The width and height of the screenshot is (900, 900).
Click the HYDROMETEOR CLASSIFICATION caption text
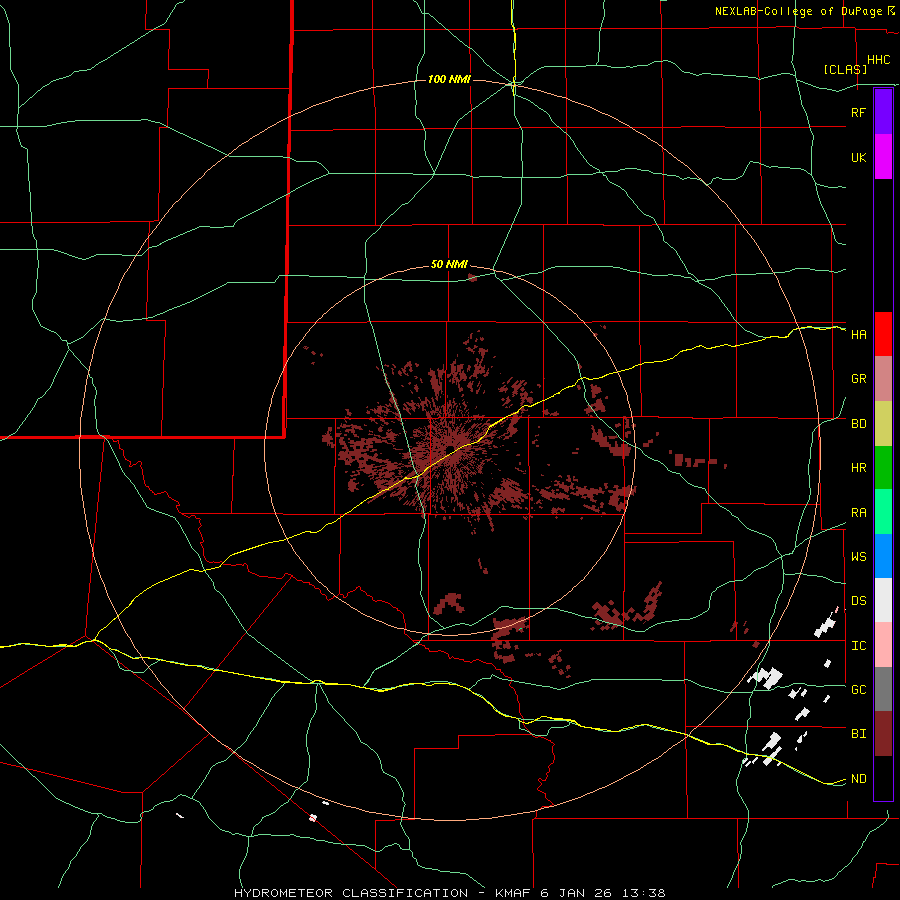[351, 893]
